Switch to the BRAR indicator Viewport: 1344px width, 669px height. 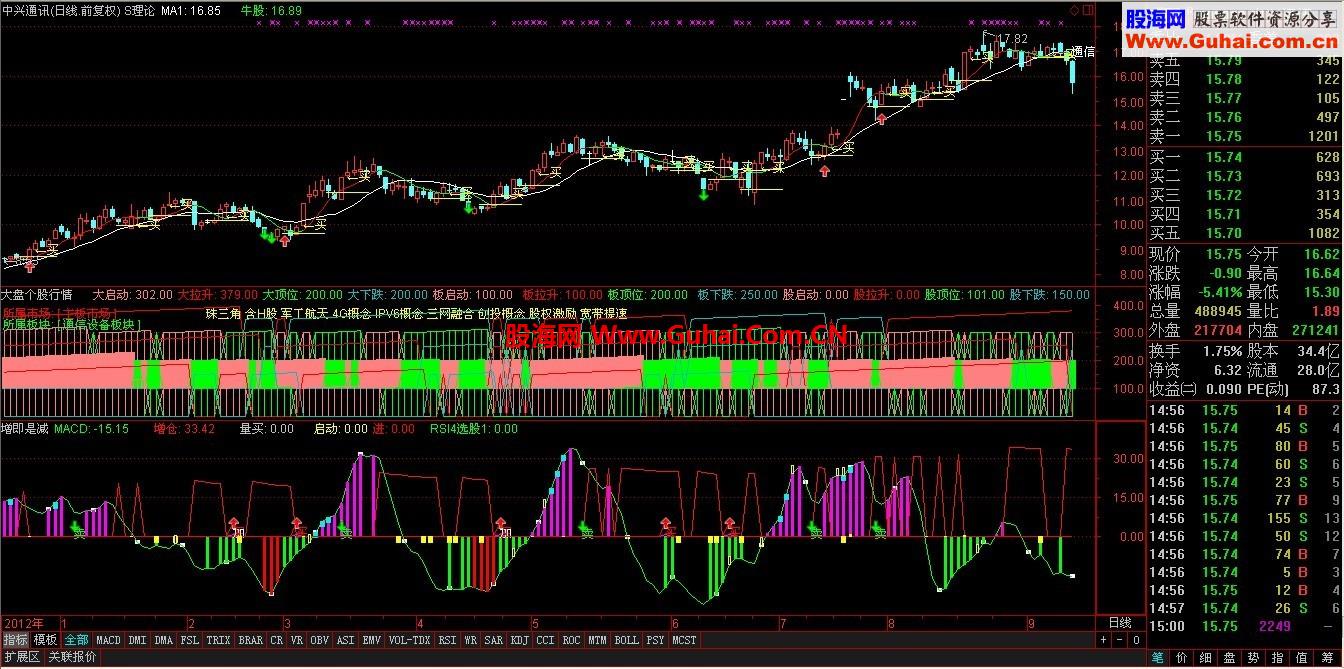coord(251,640)
